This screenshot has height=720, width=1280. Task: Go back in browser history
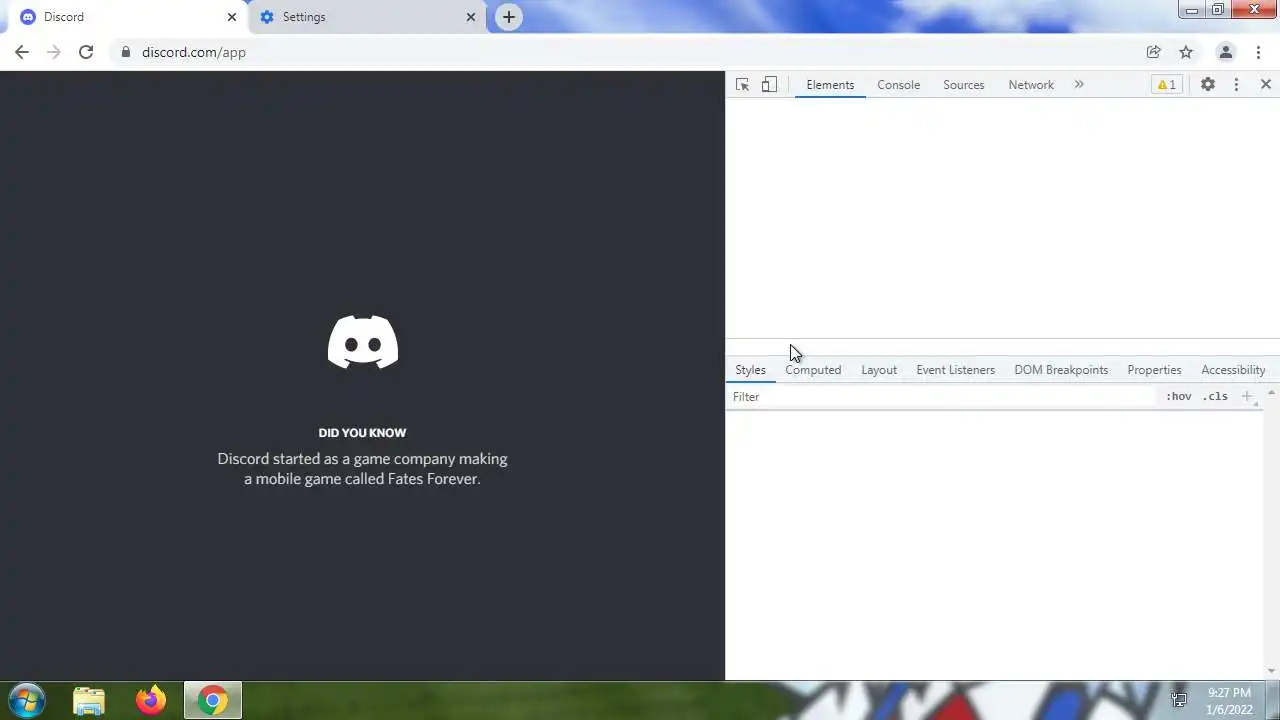(x=22, y=52)
